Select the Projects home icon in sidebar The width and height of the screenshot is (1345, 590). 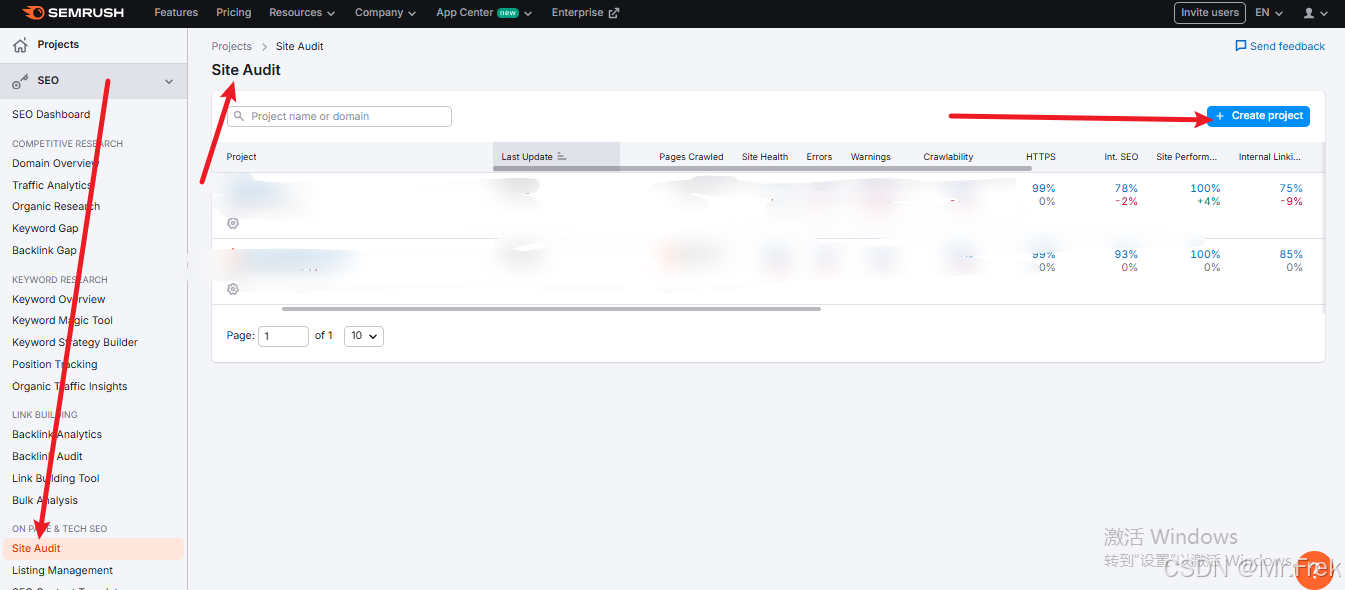(21, 44)
